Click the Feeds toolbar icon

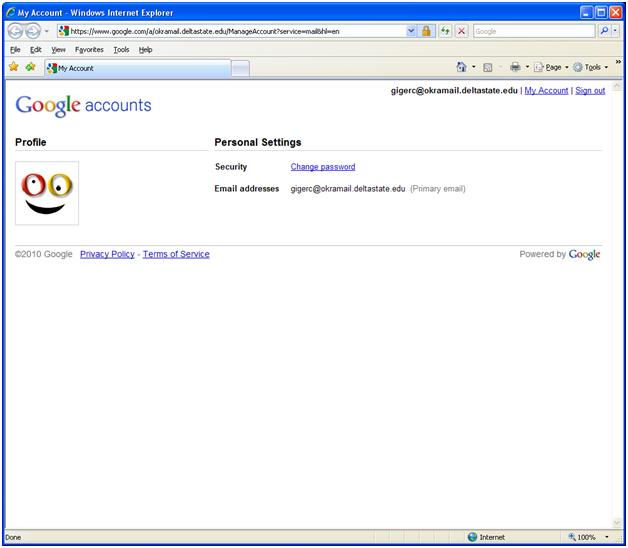(487, 67)
